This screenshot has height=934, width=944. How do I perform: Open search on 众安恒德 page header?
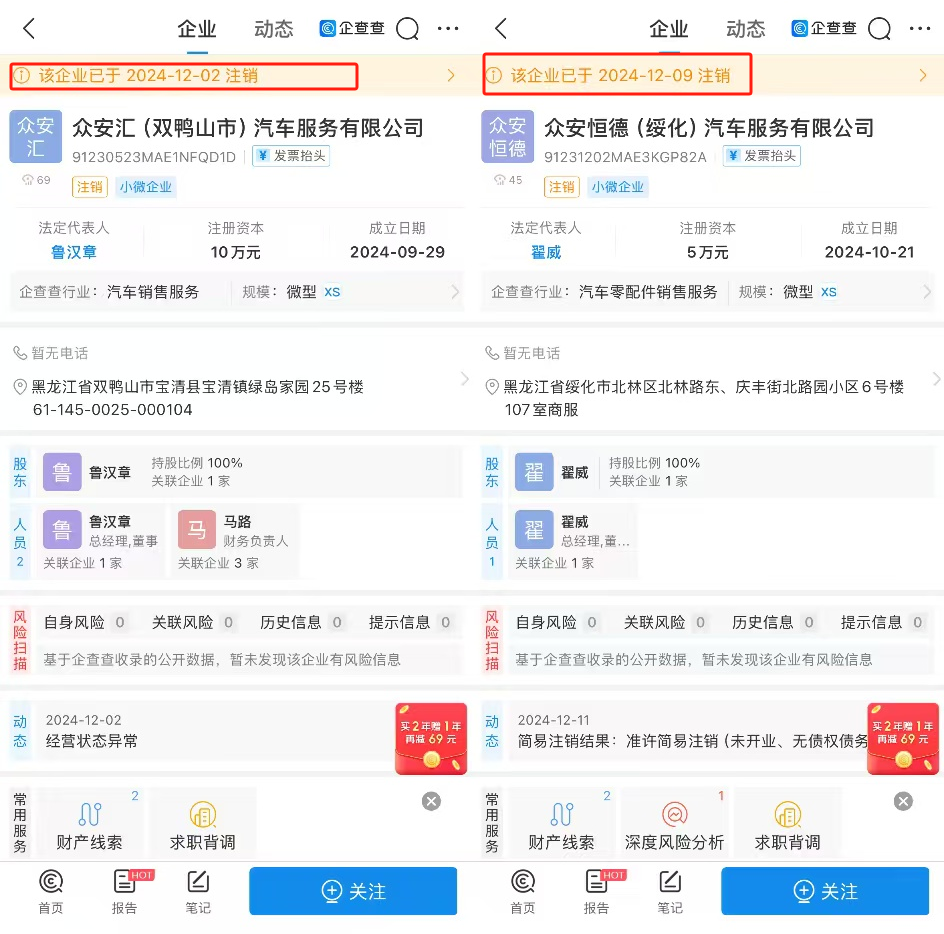[x=880, y=28]
